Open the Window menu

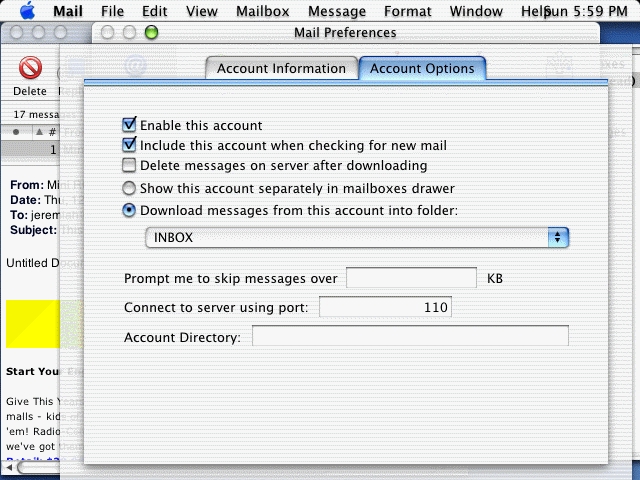pyautogui.click(x=476, y=11)
